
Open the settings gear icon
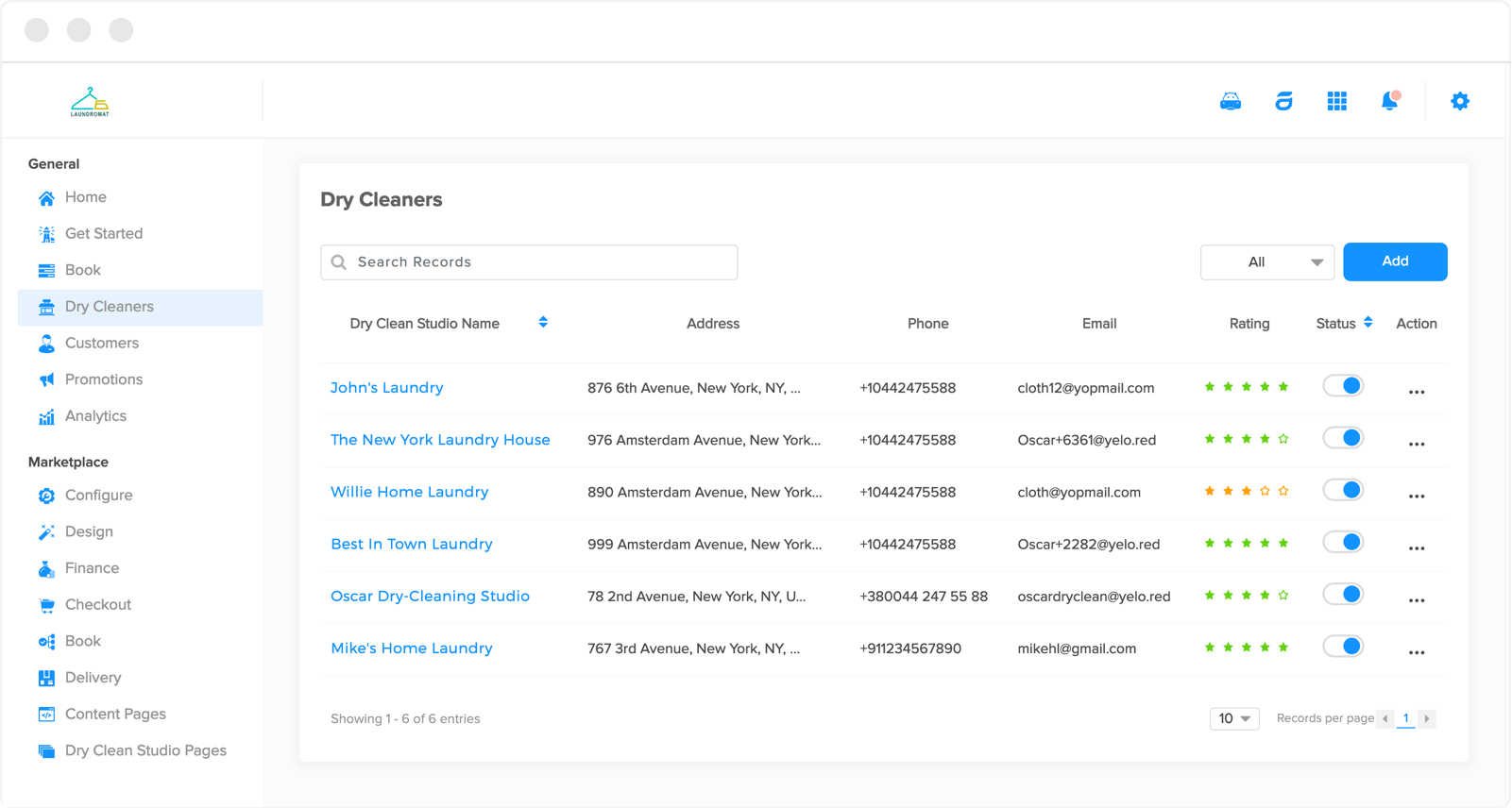point(1459,101)
